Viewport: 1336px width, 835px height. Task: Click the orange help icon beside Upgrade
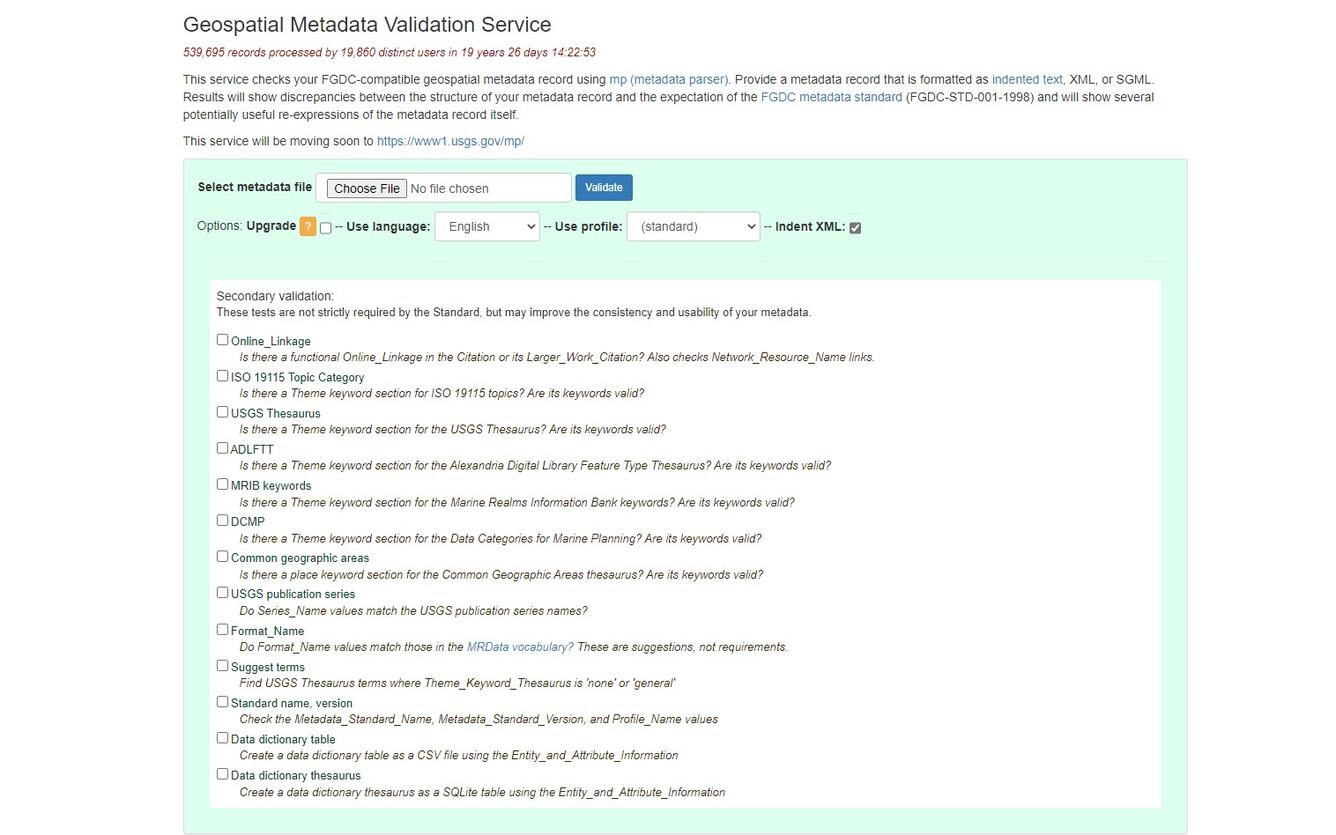pos(308,227)
